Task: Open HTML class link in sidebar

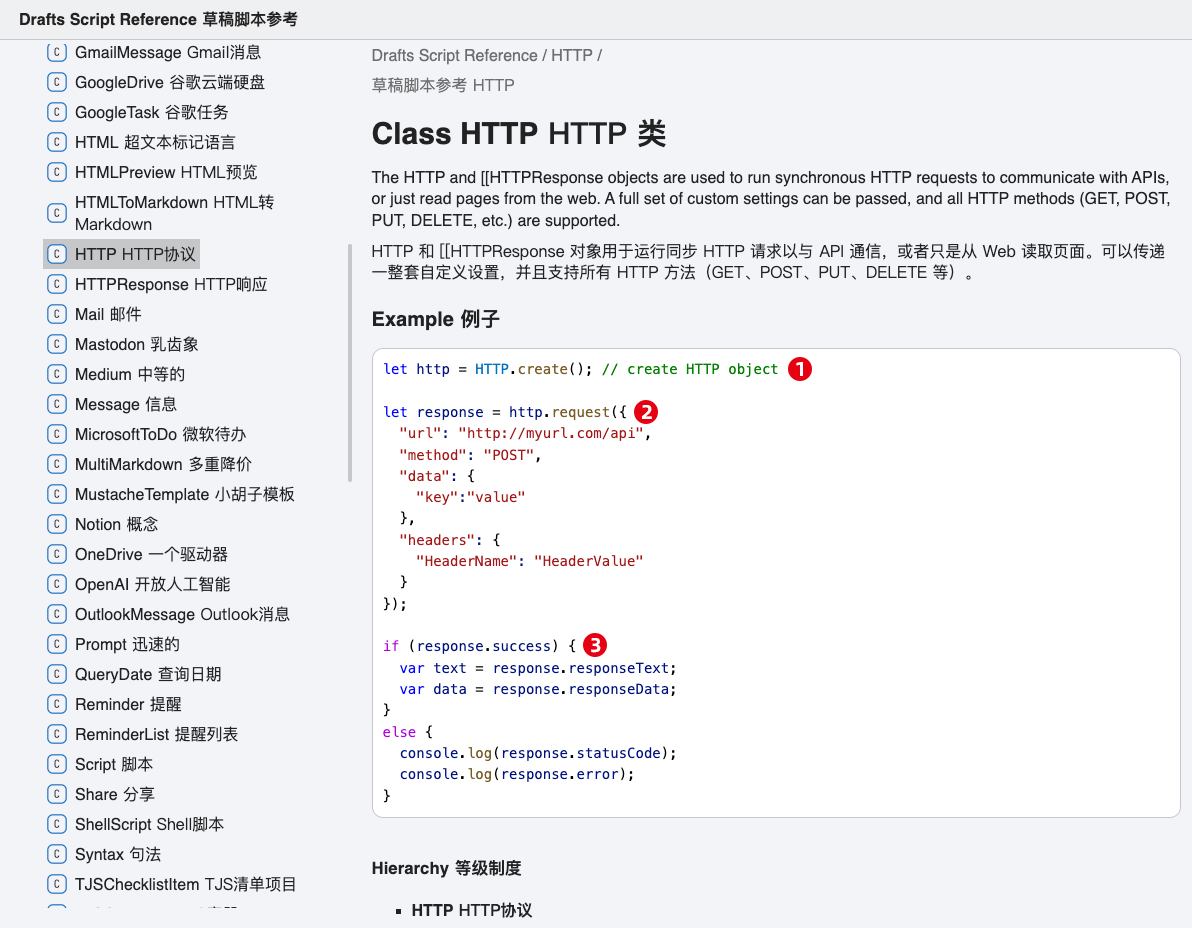Action: (x=155, y=142)
